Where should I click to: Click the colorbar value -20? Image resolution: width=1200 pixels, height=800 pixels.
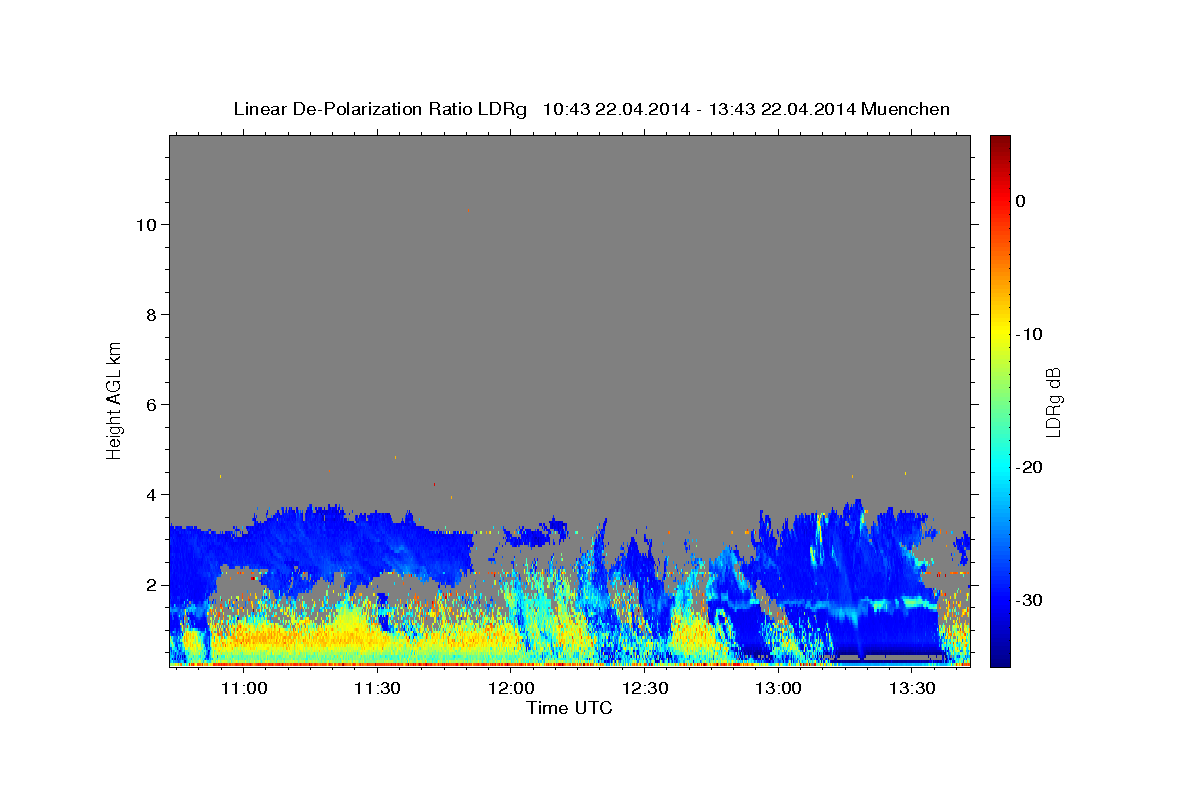(1030, 467)
